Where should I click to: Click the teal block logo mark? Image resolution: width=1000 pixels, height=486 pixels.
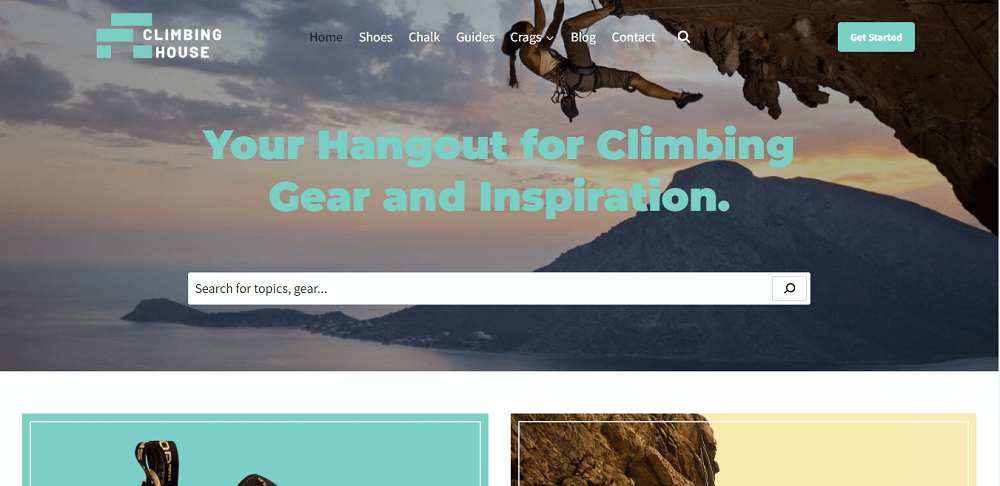[124, 36]
